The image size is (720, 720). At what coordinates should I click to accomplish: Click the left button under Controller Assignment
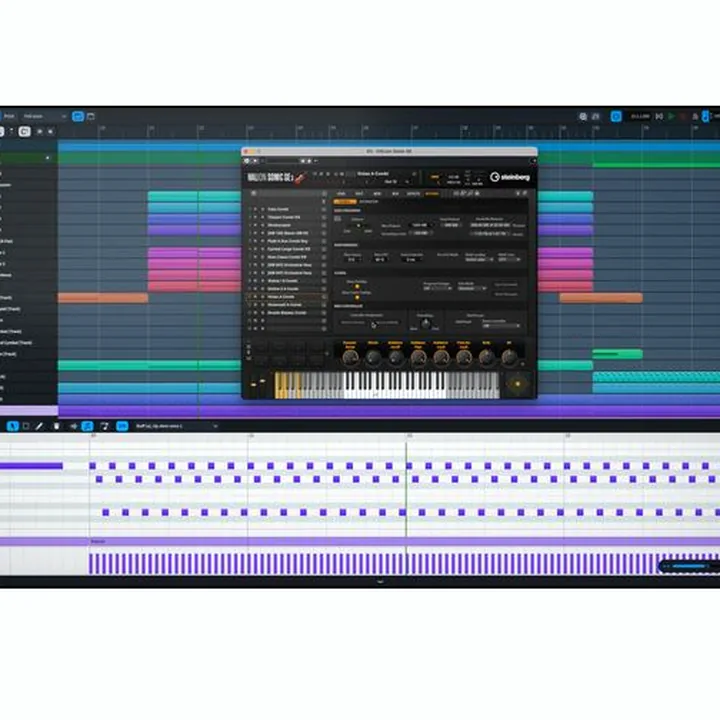click(x=353, y=323)
